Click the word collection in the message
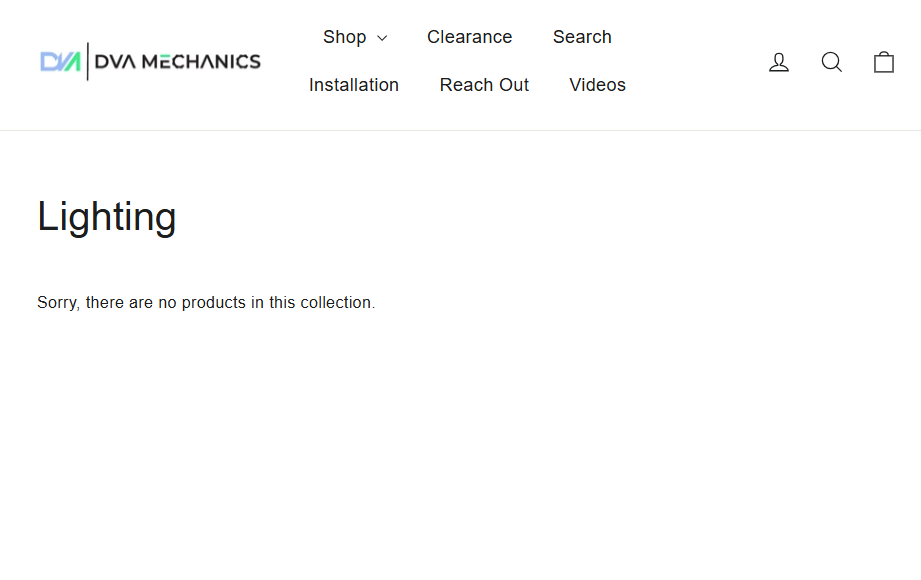921x580 pixels. [x=336, y=303]
